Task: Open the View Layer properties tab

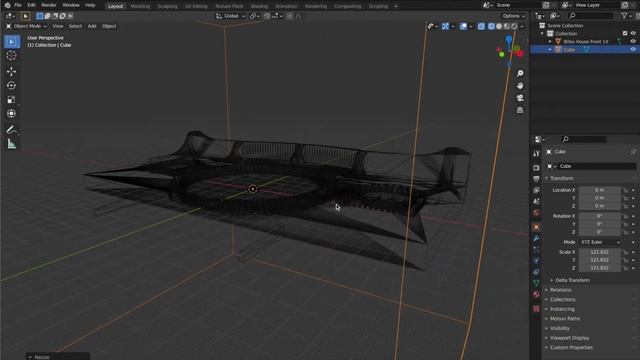Action: point(536,190)
